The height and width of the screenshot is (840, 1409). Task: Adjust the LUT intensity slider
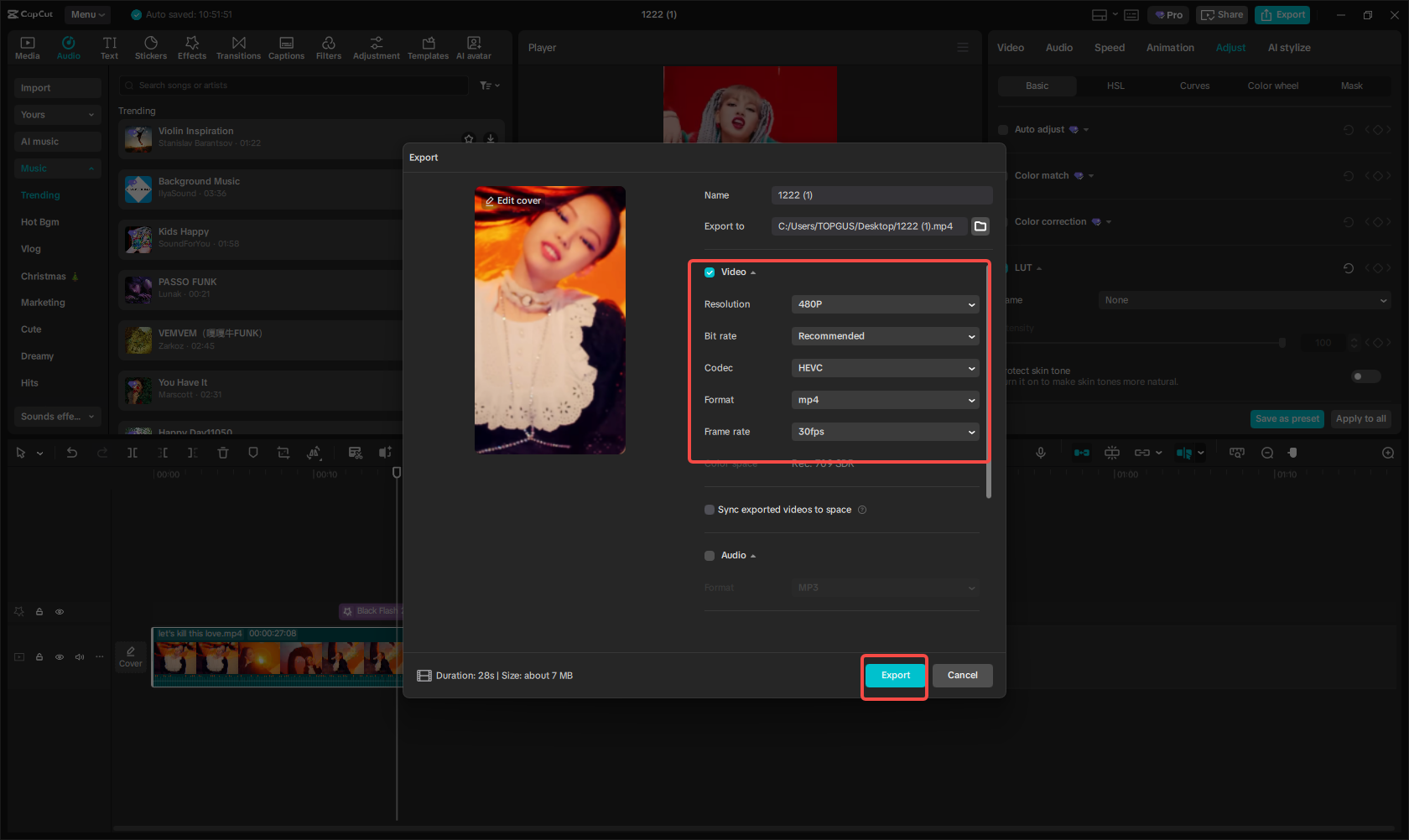point(1282,342)
